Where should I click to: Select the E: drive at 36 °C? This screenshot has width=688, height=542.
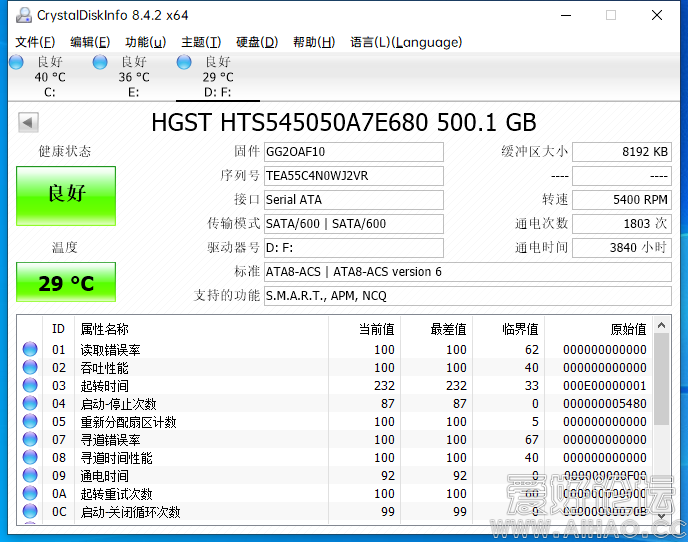coord(134,77)
